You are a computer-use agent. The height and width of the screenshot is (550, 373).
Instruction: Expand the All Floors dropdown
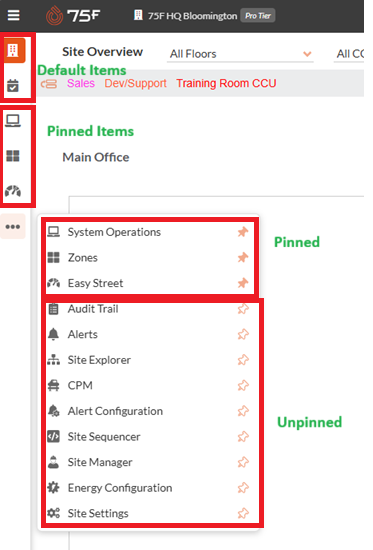[240, 54]
